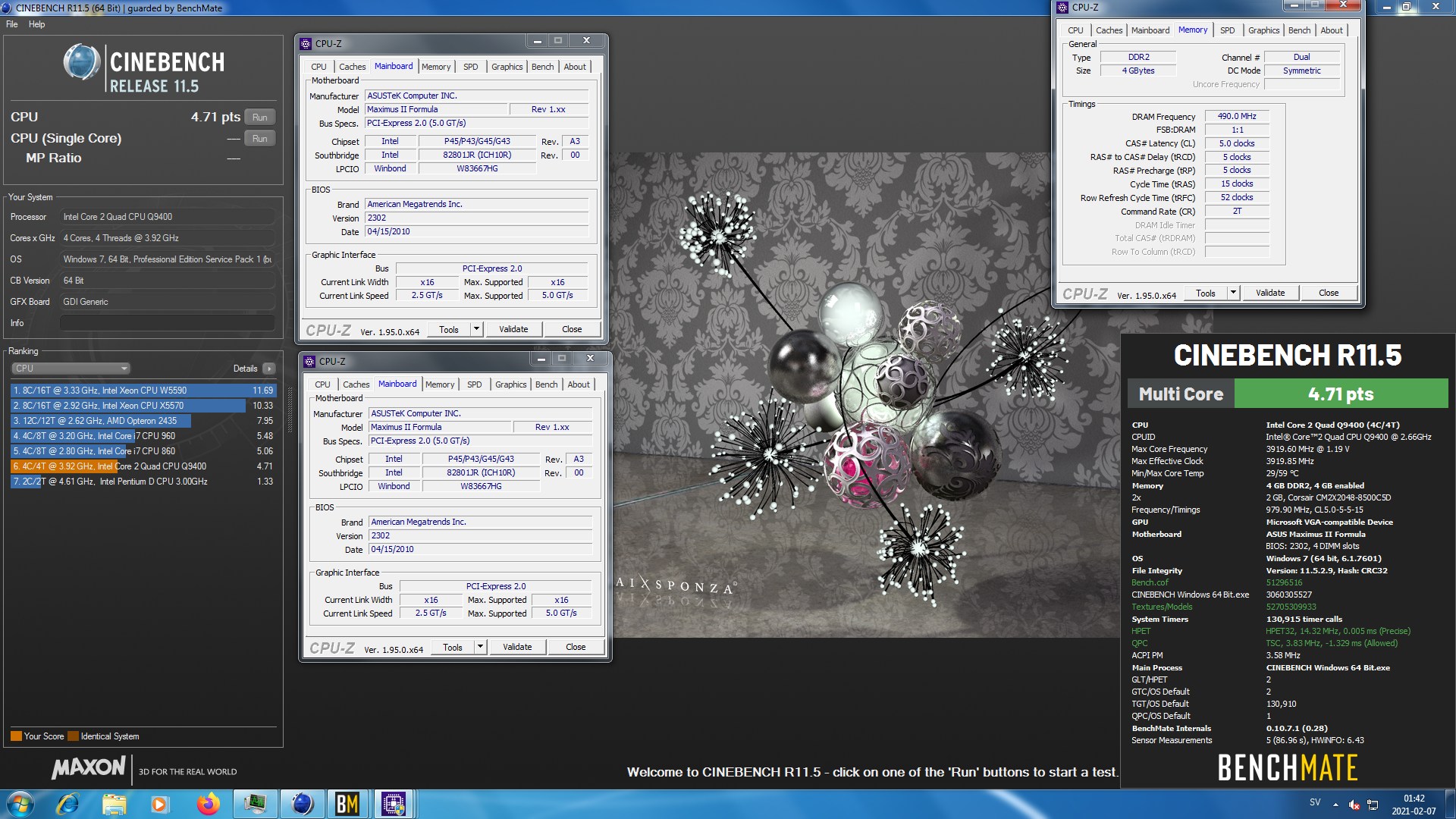Click Close button in CPU-Z Memory window
Viewport: 1456px width, 819px height.
(1329, 293)
